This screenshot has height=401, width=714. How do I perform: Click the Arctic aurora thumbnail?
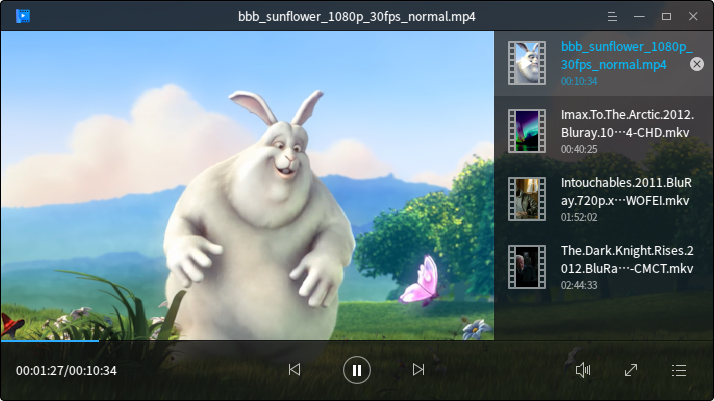pos(526,131)
